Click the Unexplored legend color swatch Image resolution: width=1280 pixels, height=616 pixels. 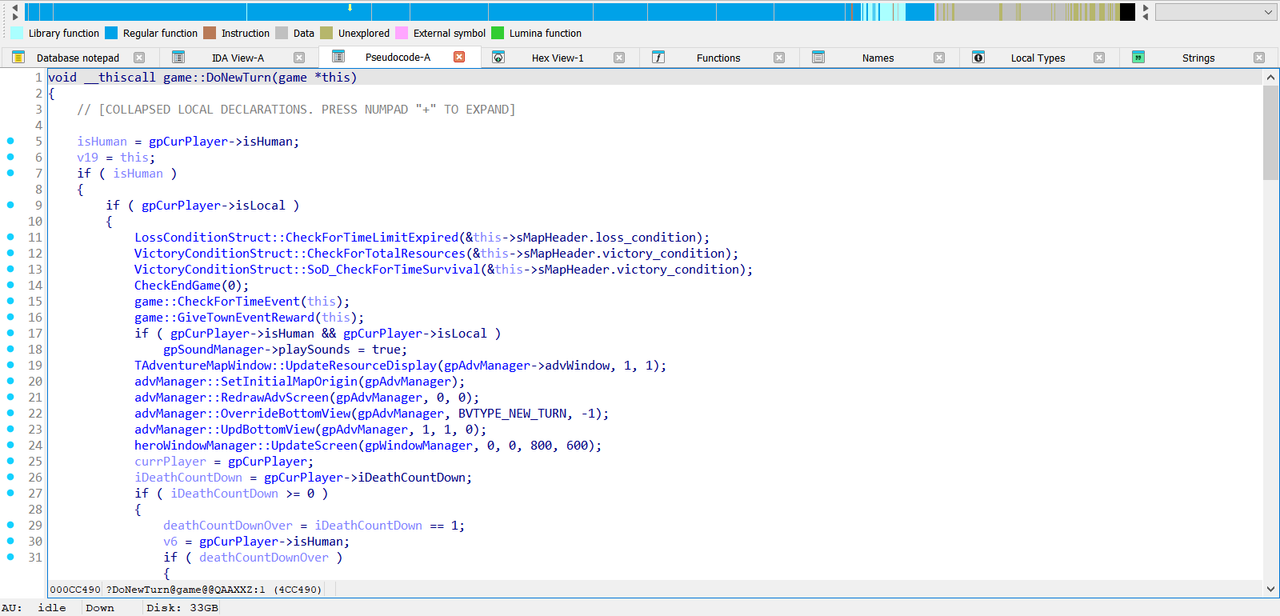[327, 33]
